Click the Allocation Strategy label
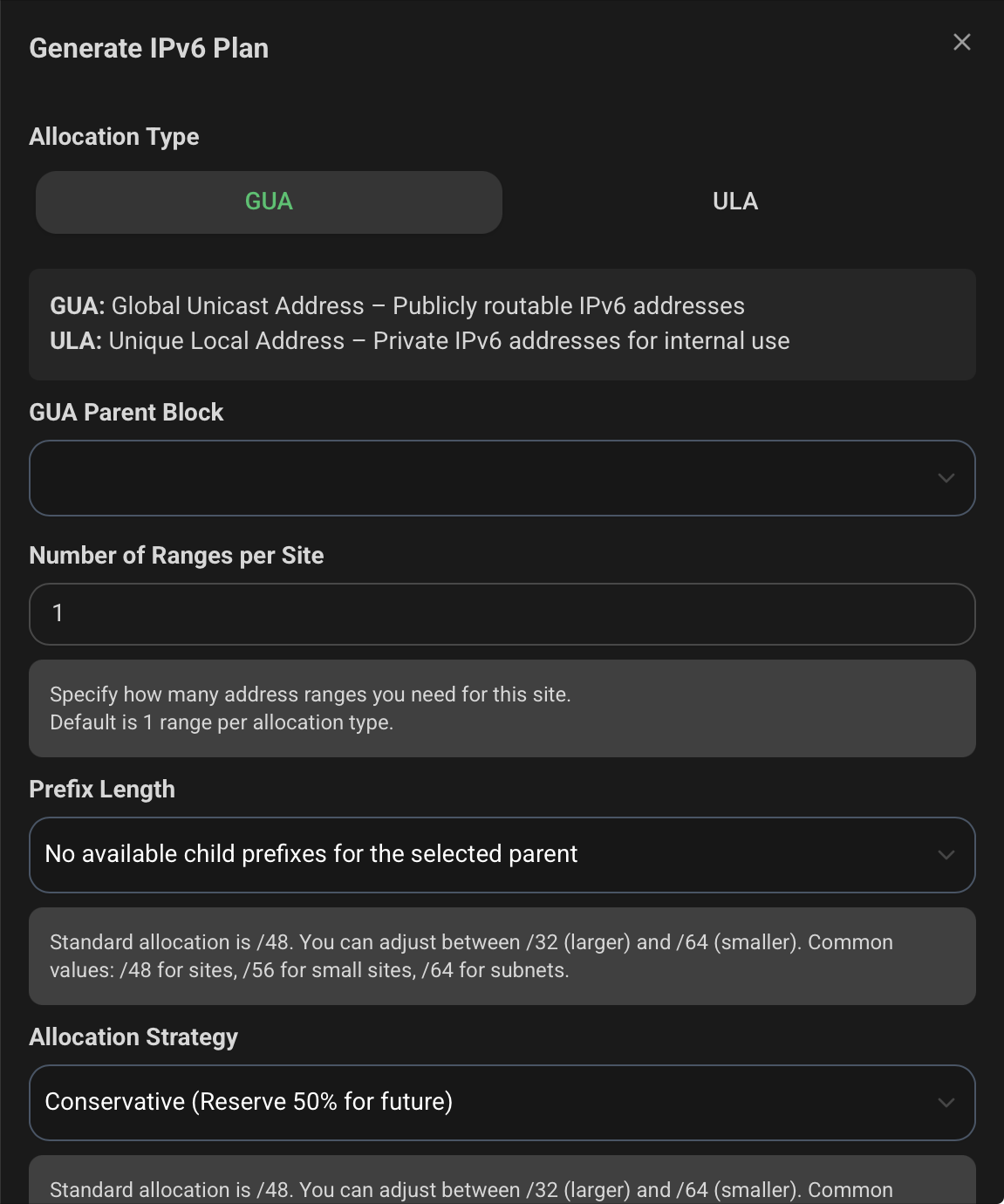1004x1204 pixels. 133,1037
